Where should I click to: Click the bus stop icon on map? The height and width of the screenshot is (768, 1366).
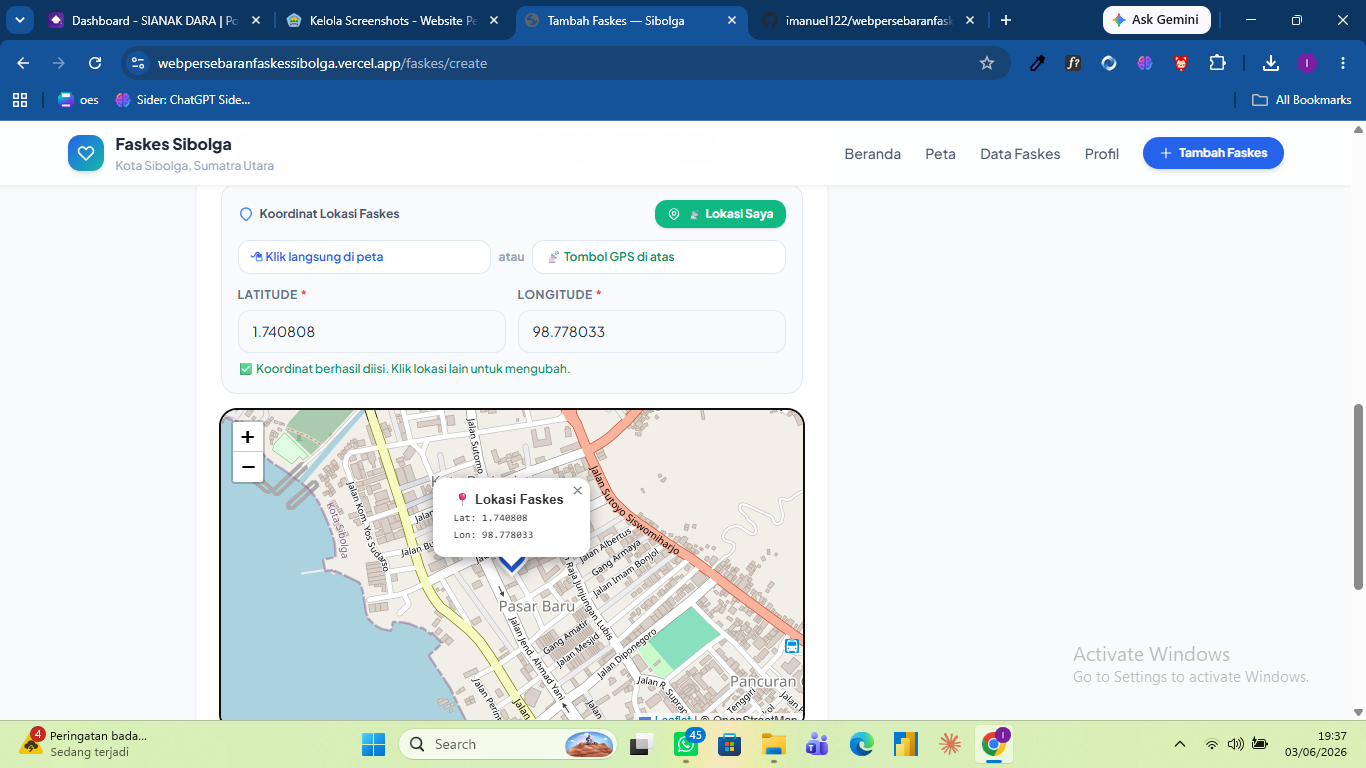pyautogui.click(x=792, y=646)
